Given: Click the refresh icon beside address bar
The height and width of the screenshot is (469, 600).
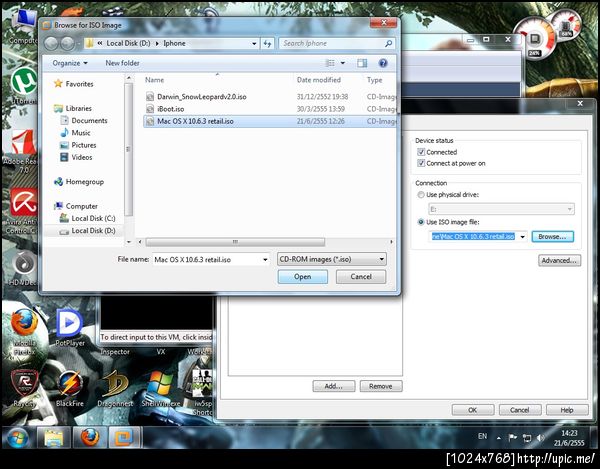Looking at the screenshot, I should (267, 44).
